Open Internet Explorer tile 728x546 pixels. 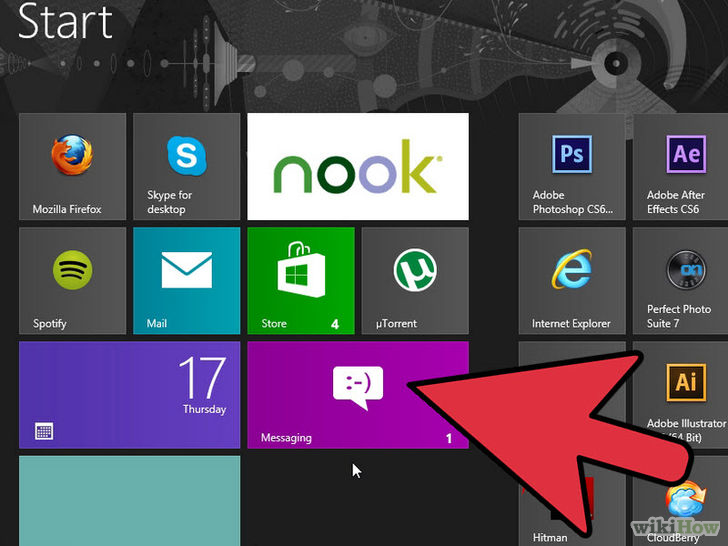(x=572, y=280)
